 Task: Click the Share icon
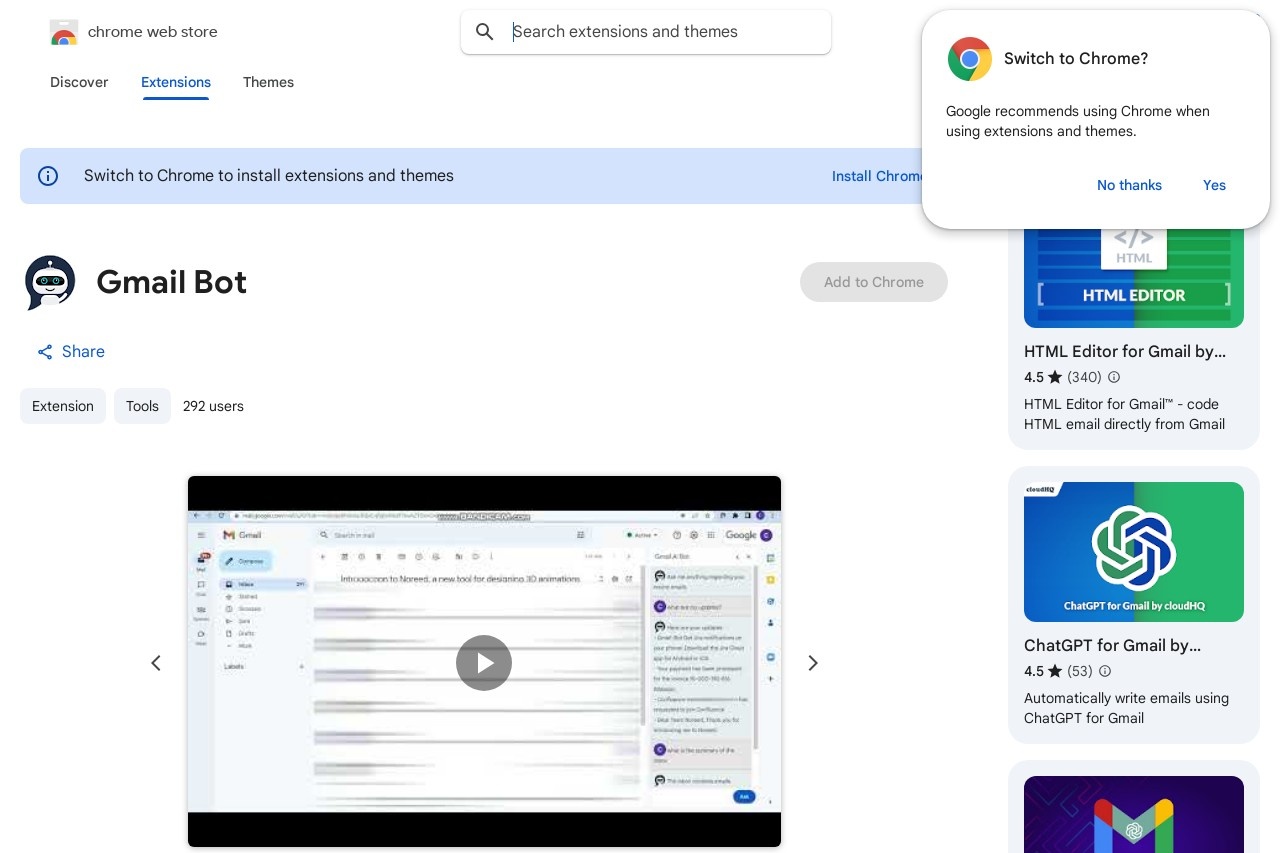coord(45,352)
